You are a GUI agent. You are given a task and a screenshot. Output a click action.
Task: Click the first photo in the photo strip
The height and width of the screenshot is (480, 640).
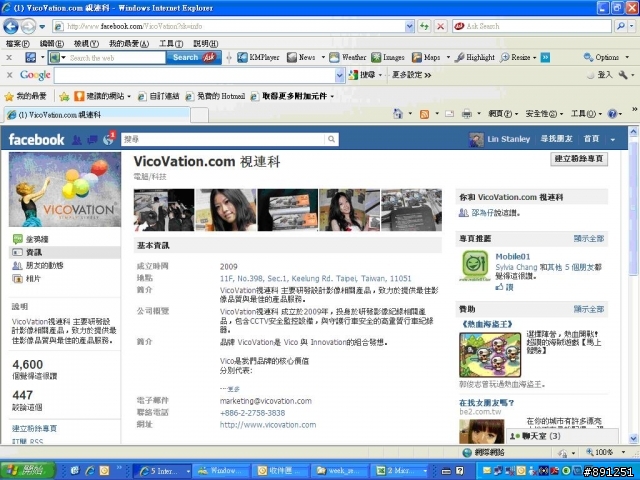164,210
